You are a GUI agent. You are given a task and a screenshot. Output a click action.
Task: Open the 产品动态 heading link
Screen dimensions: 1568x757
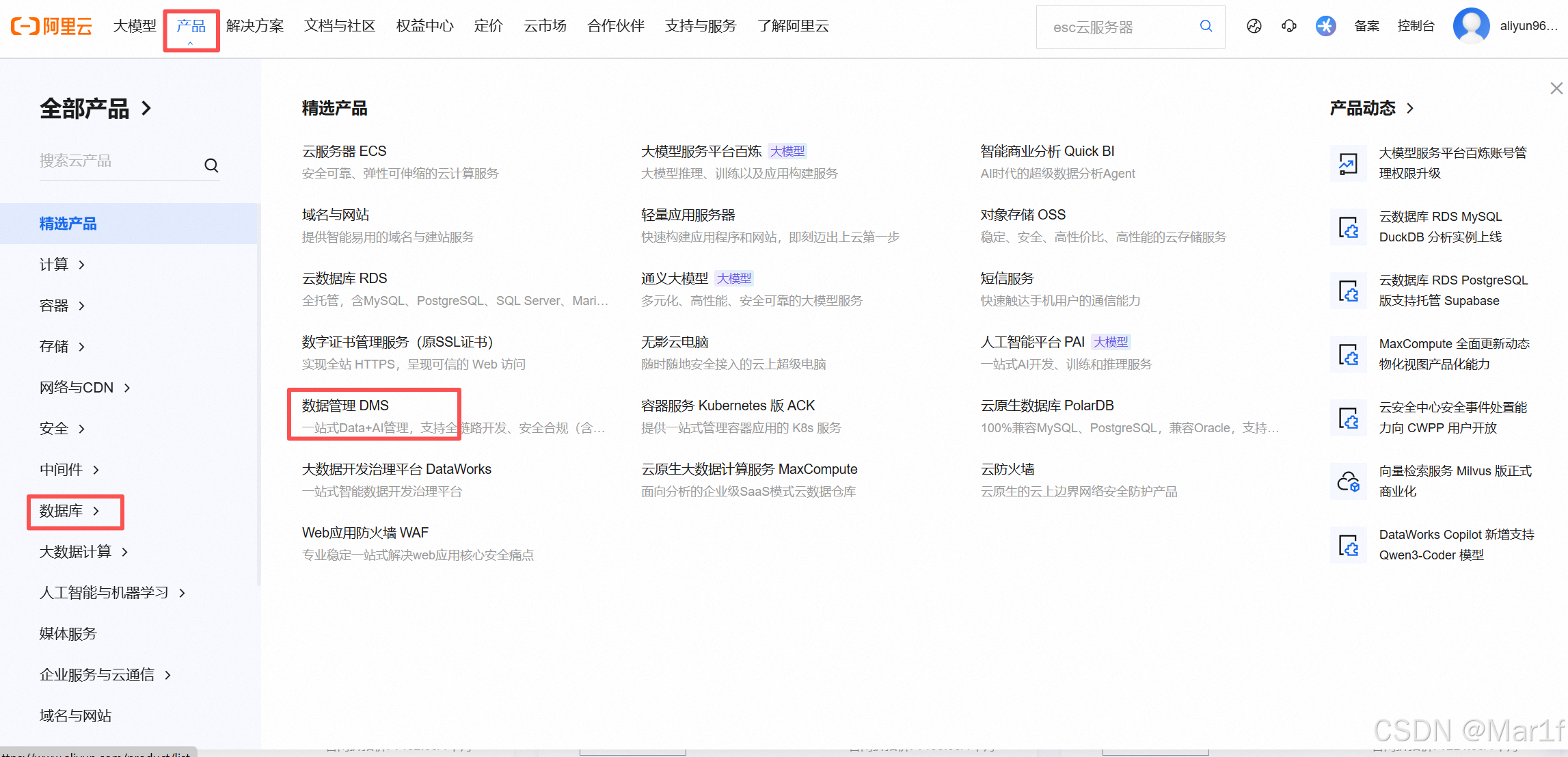pos(1372,108)
